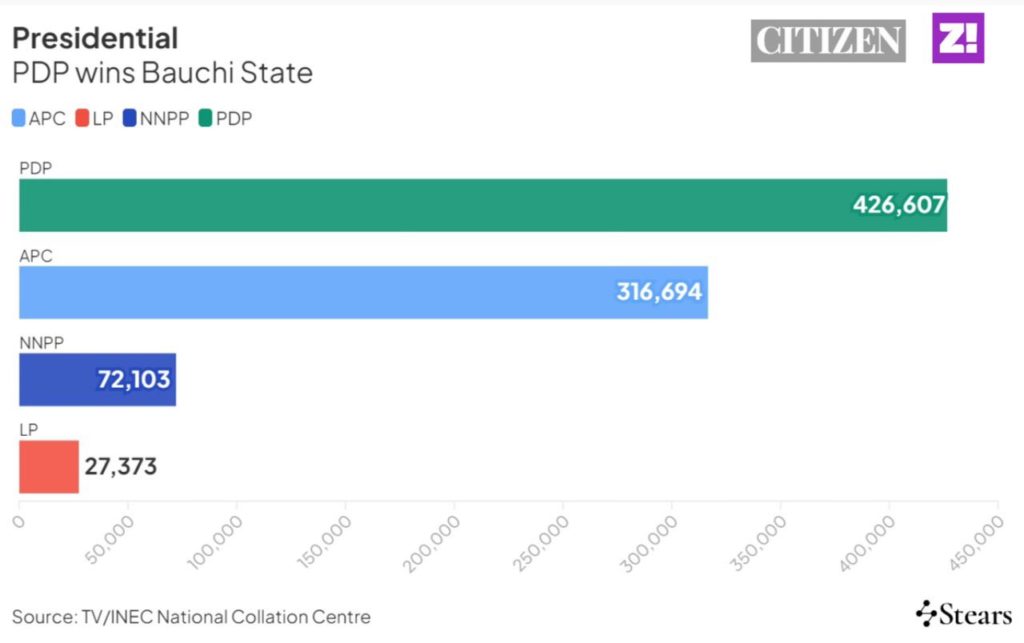Click the 426,607 vote value label

(x=898, y=205)
